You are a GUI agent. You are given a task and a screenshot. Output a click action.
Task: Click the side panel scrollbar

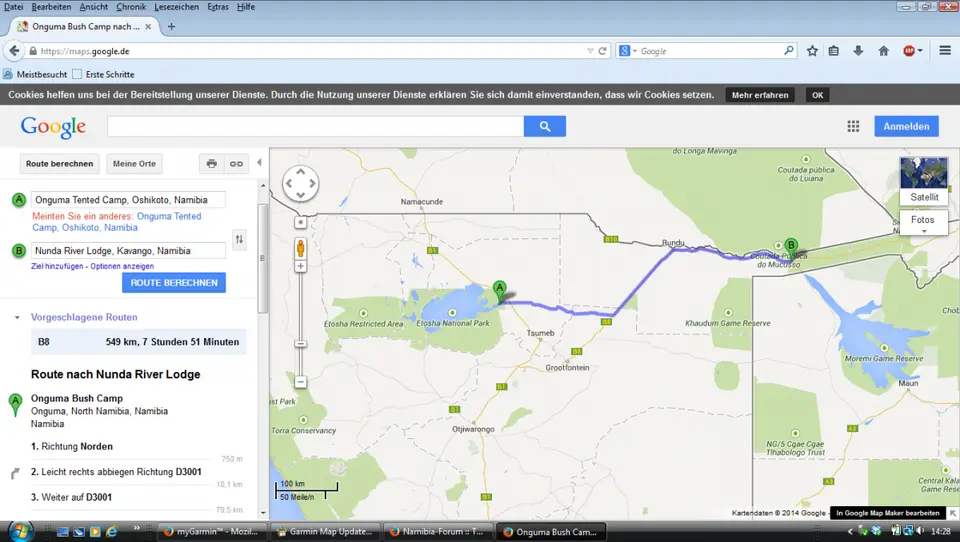pyautogui.click(x=263, y=259)
